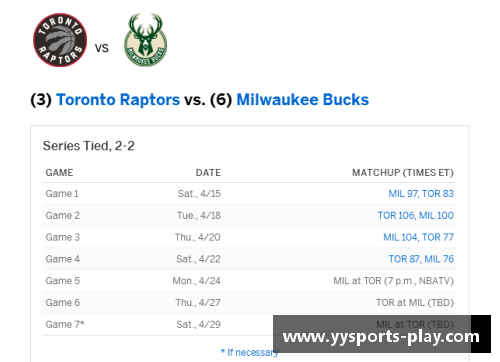500x362 pixels.
Task: Open the Milwaukee Bucks team link
Action: tap(303, 100)
